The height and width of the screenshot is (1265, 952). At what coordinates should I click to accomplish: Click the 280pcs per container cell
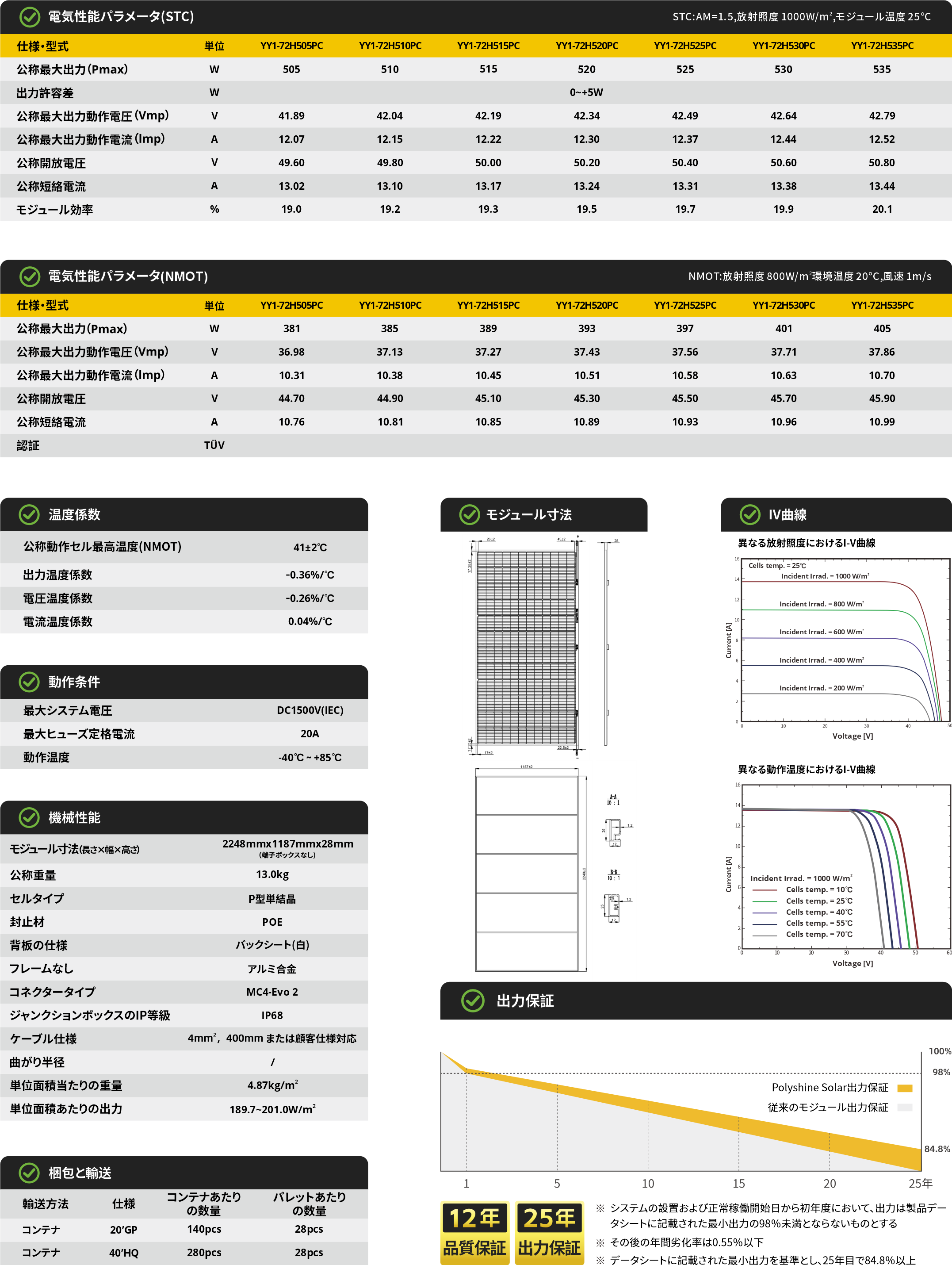204,1253
